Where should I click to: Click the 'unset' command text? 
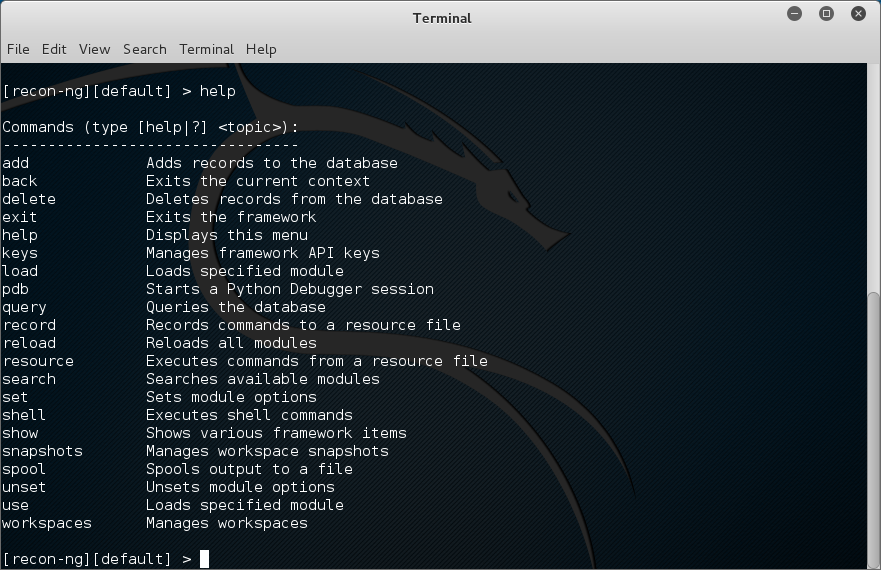pos(24,487)
